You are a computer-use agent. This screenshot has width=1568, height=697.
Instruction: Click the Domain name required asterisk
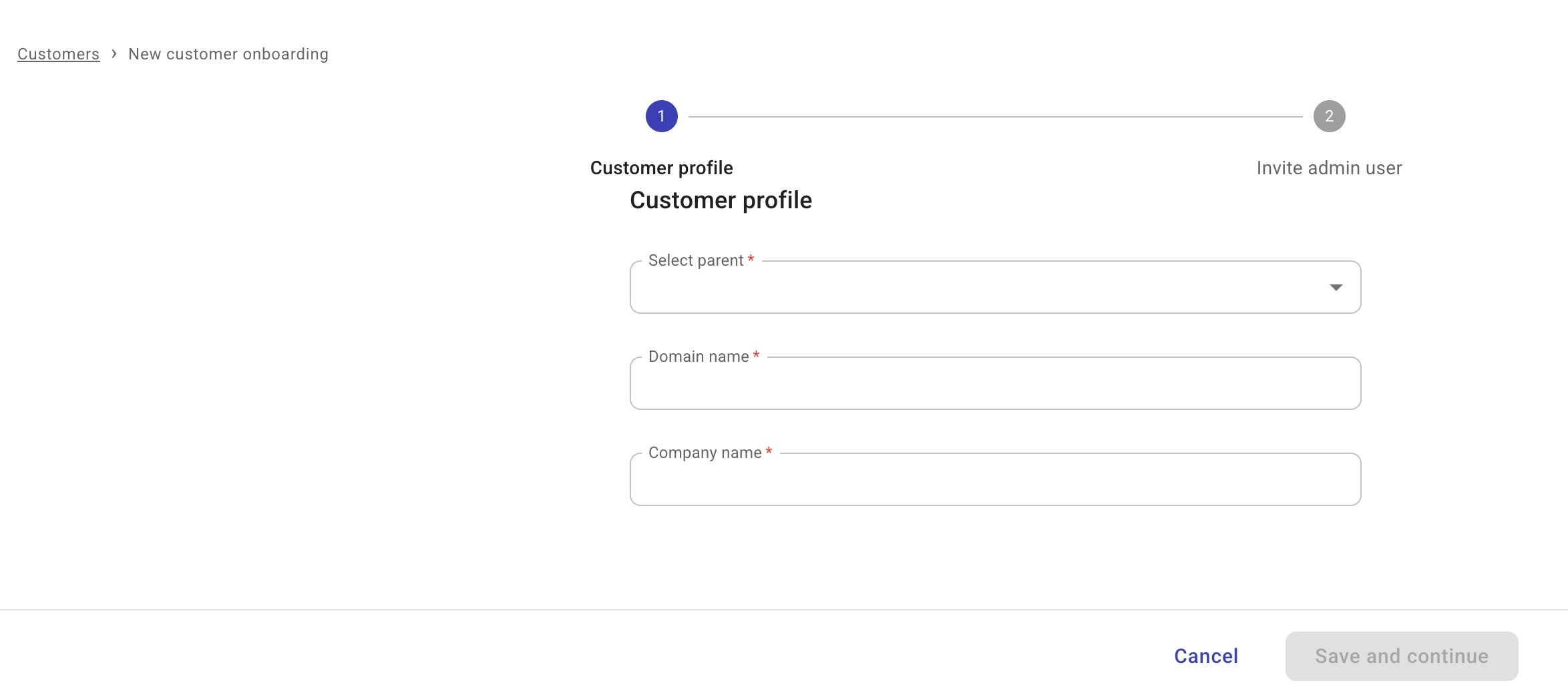(x=755, y=356)
